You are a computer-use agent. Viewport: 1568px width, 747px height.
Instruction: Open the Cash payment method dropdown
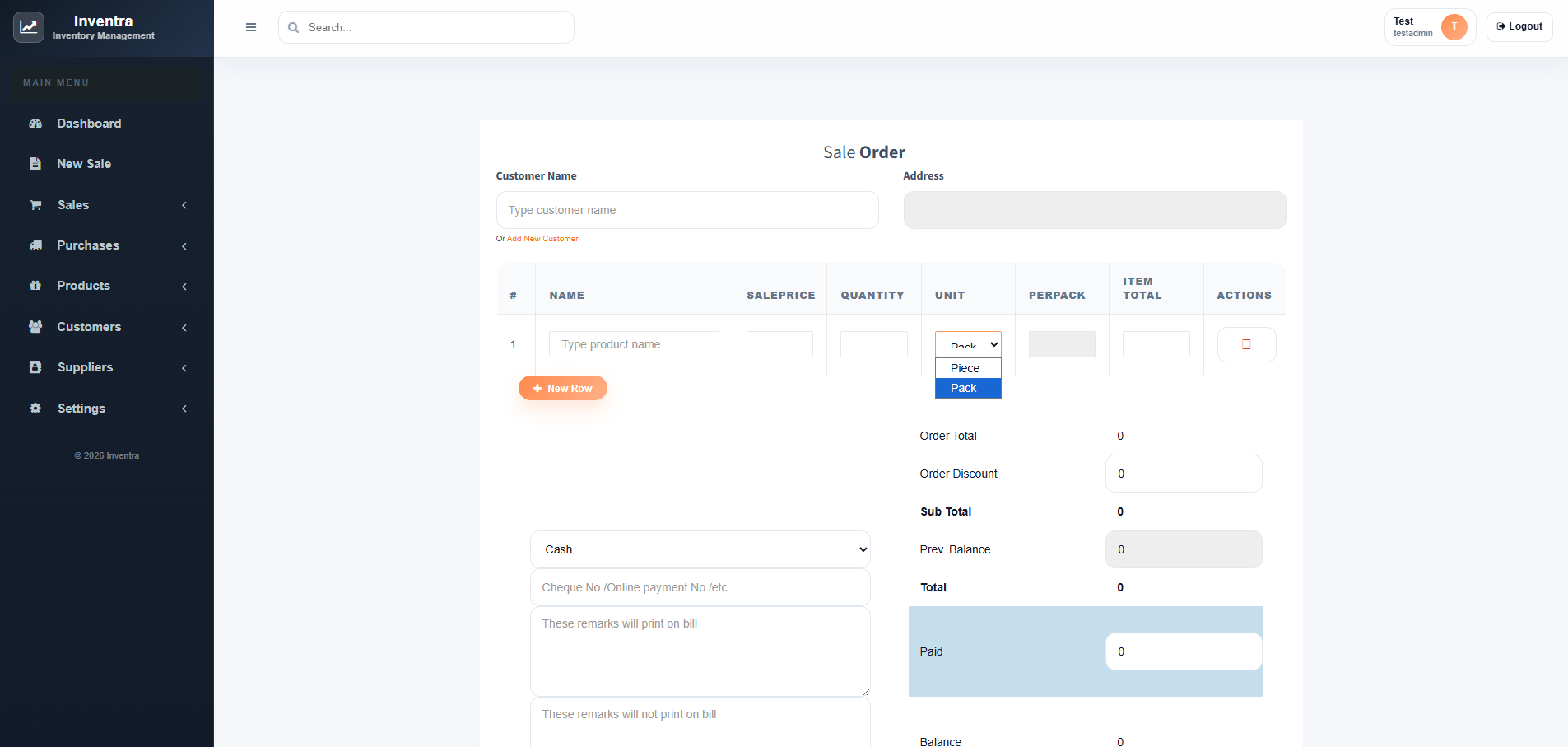pyautogui.click(x=700, y=549)
